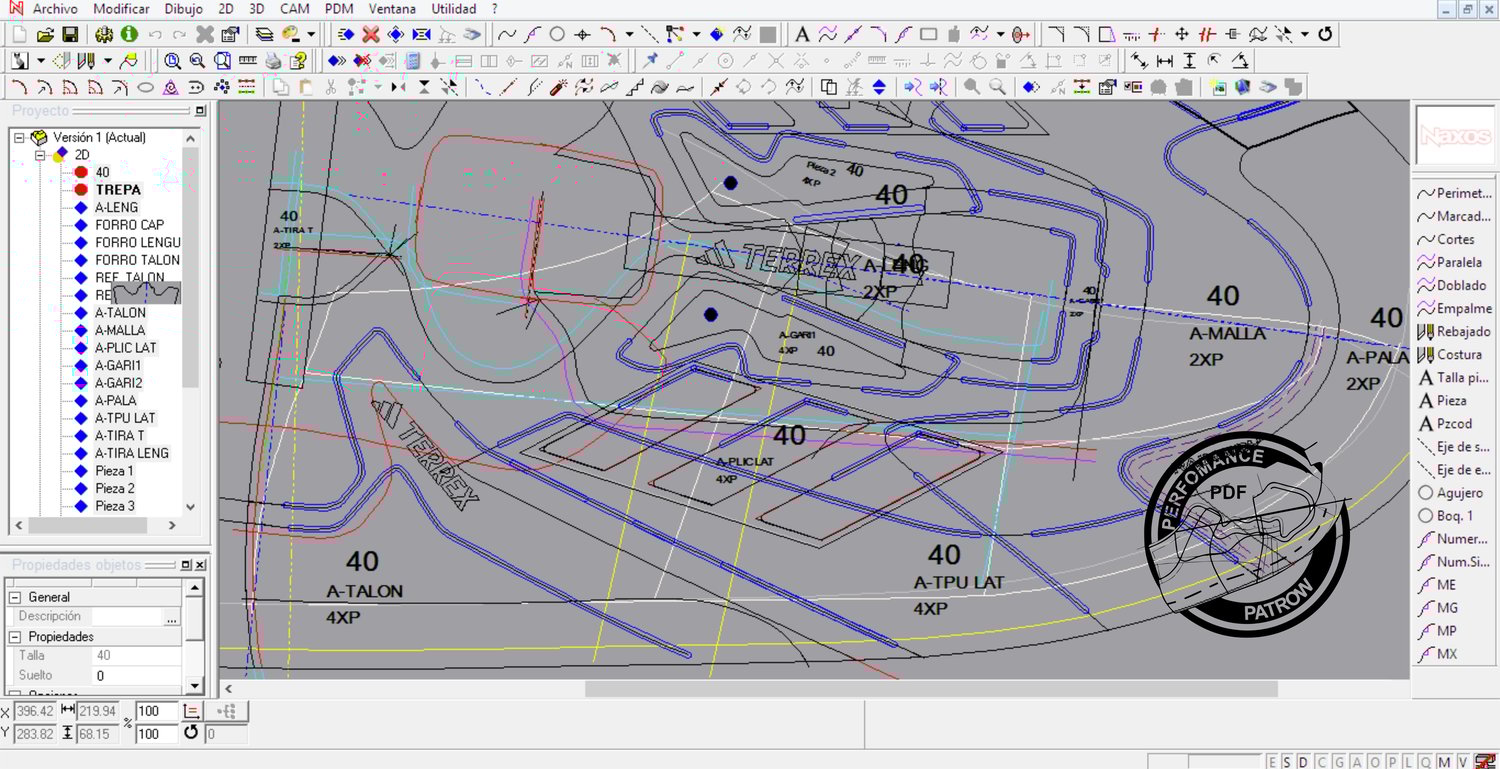Click the Descripción ellipsis button

(171, 617)
